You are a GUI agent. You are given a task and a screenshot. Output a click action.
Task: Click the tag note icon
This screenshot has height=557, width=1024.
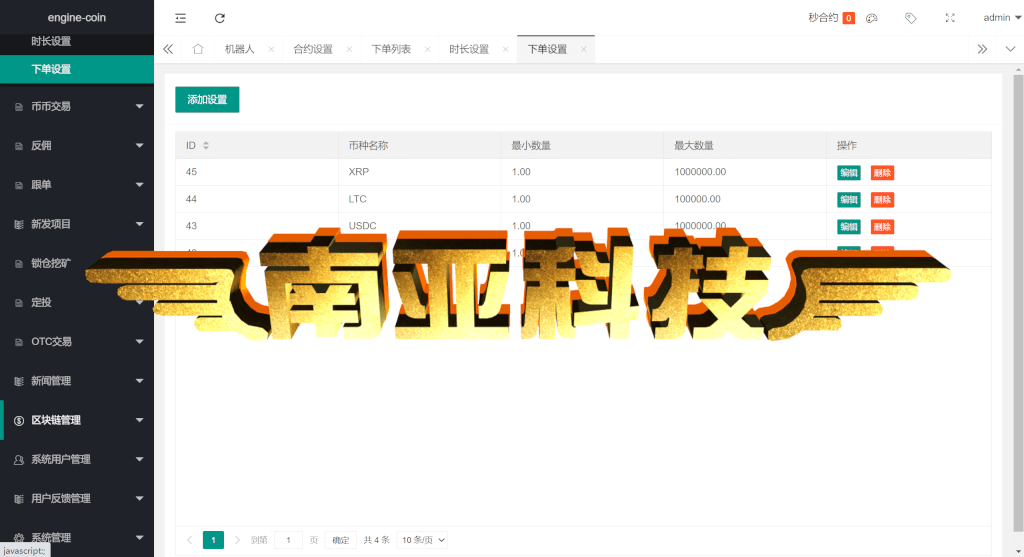(910, 18)
